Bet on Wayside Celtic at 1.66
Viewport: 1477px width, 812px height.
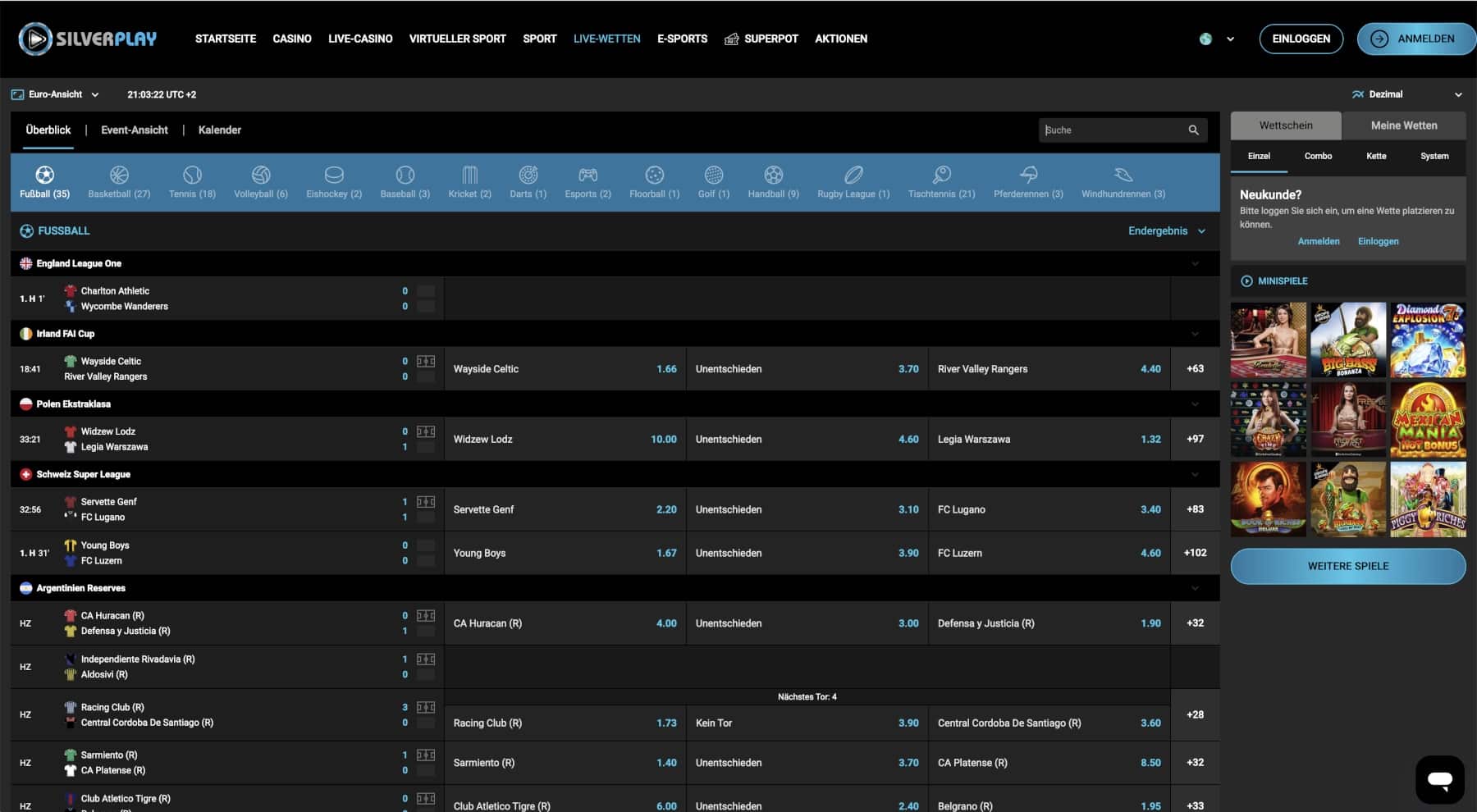[565, 369]
